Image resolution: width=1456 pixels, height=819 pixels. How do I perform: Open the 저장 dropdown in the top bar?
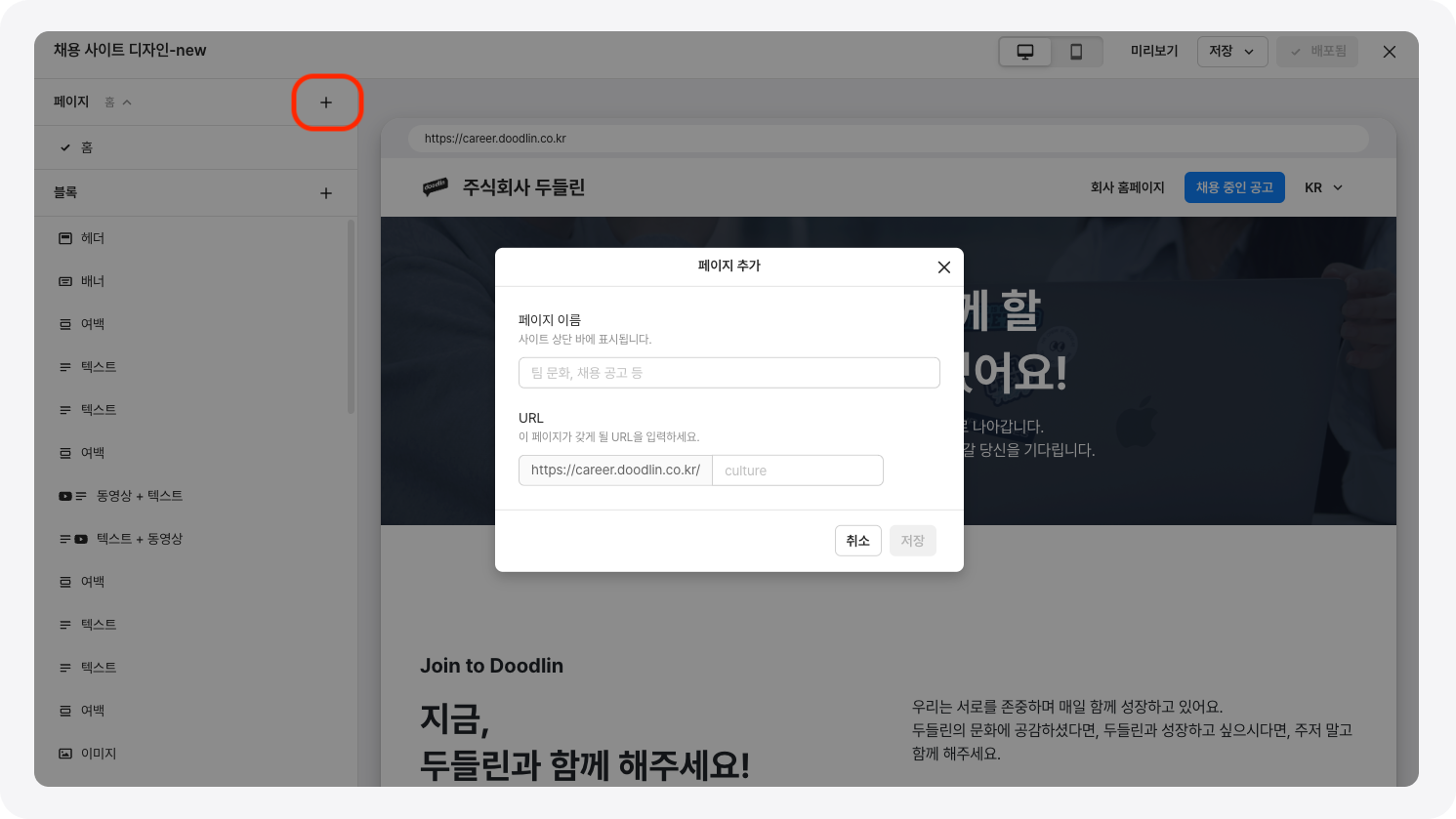point(1232,51)
